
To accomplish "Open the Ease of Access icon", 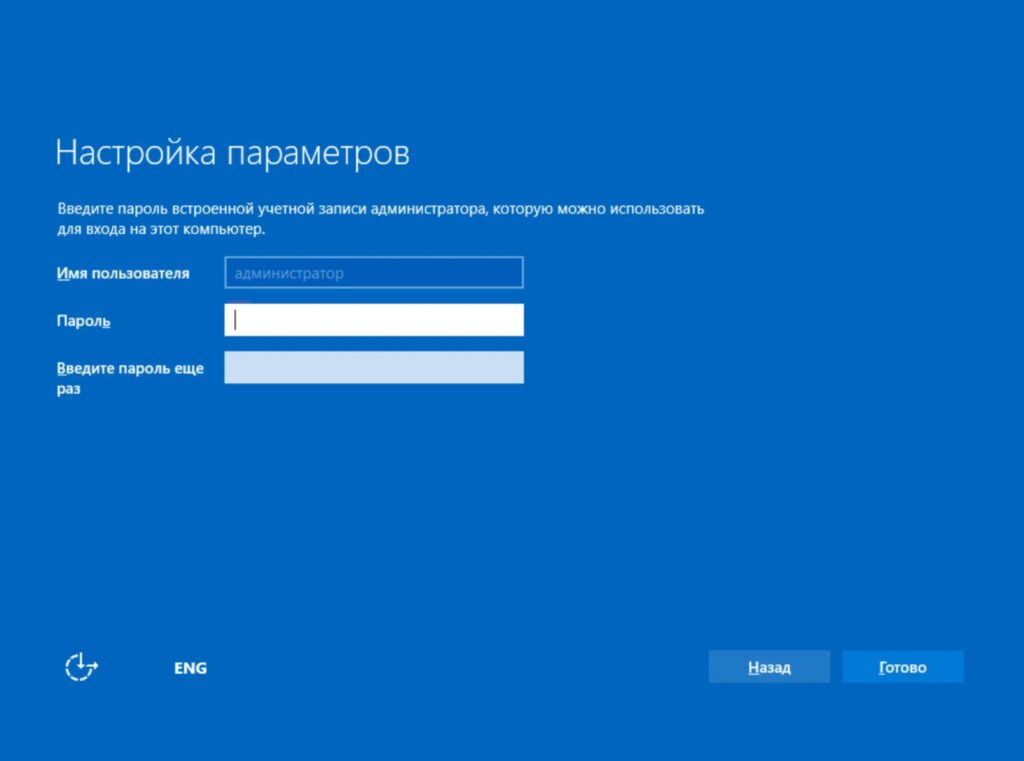I will (x=81, y=667).
